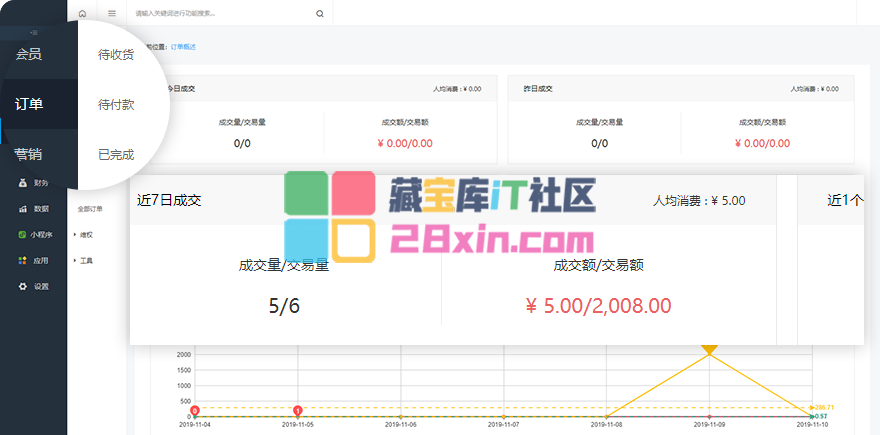880x435 pixels.
Task: Click the 近7日成交 card heading
Action: click(169, 200)
